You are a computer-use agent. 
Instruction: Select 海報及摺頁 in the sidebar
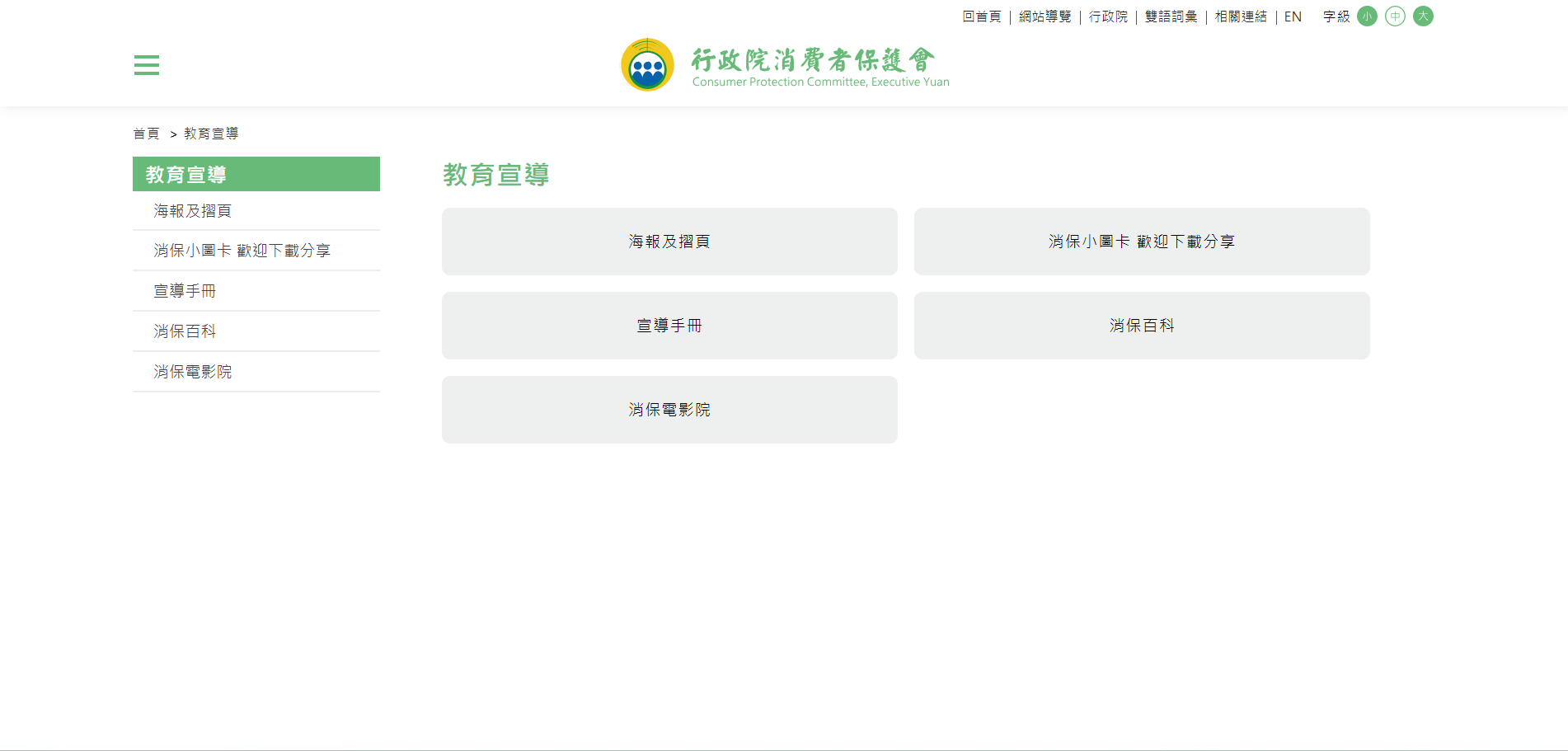(193, 211)
